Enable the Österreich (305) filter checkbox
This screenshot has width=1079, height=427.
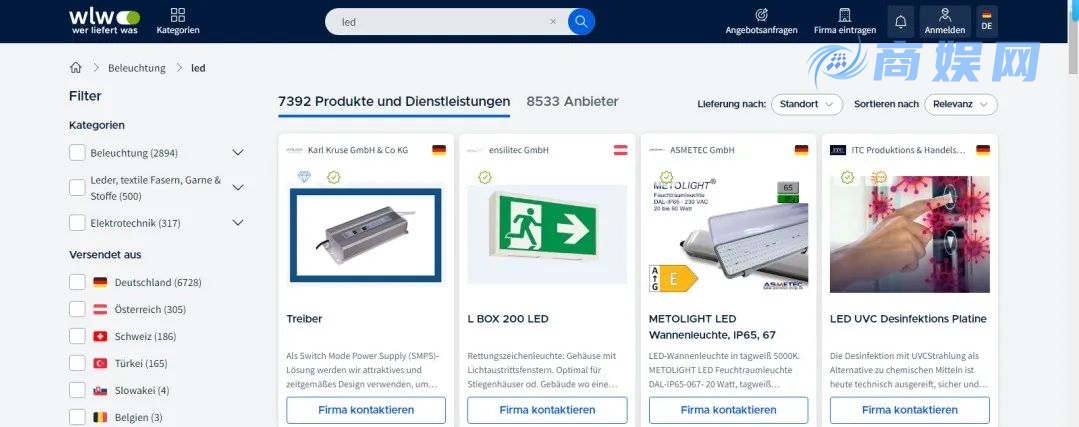pyautogui.click(x=77, y=310)
